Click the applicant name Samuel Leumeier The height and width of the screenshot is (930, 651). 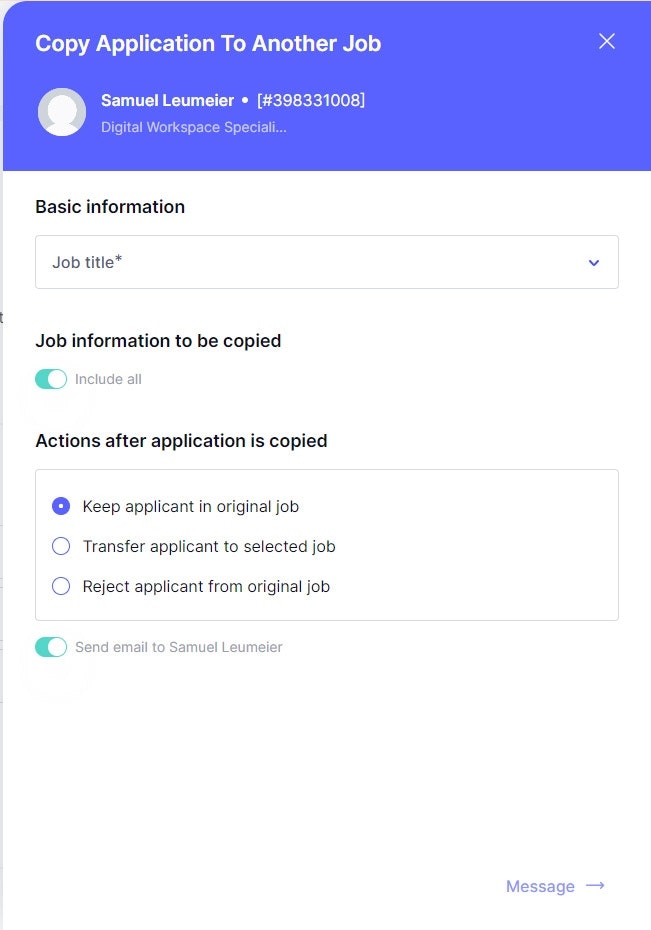[167, 100]
